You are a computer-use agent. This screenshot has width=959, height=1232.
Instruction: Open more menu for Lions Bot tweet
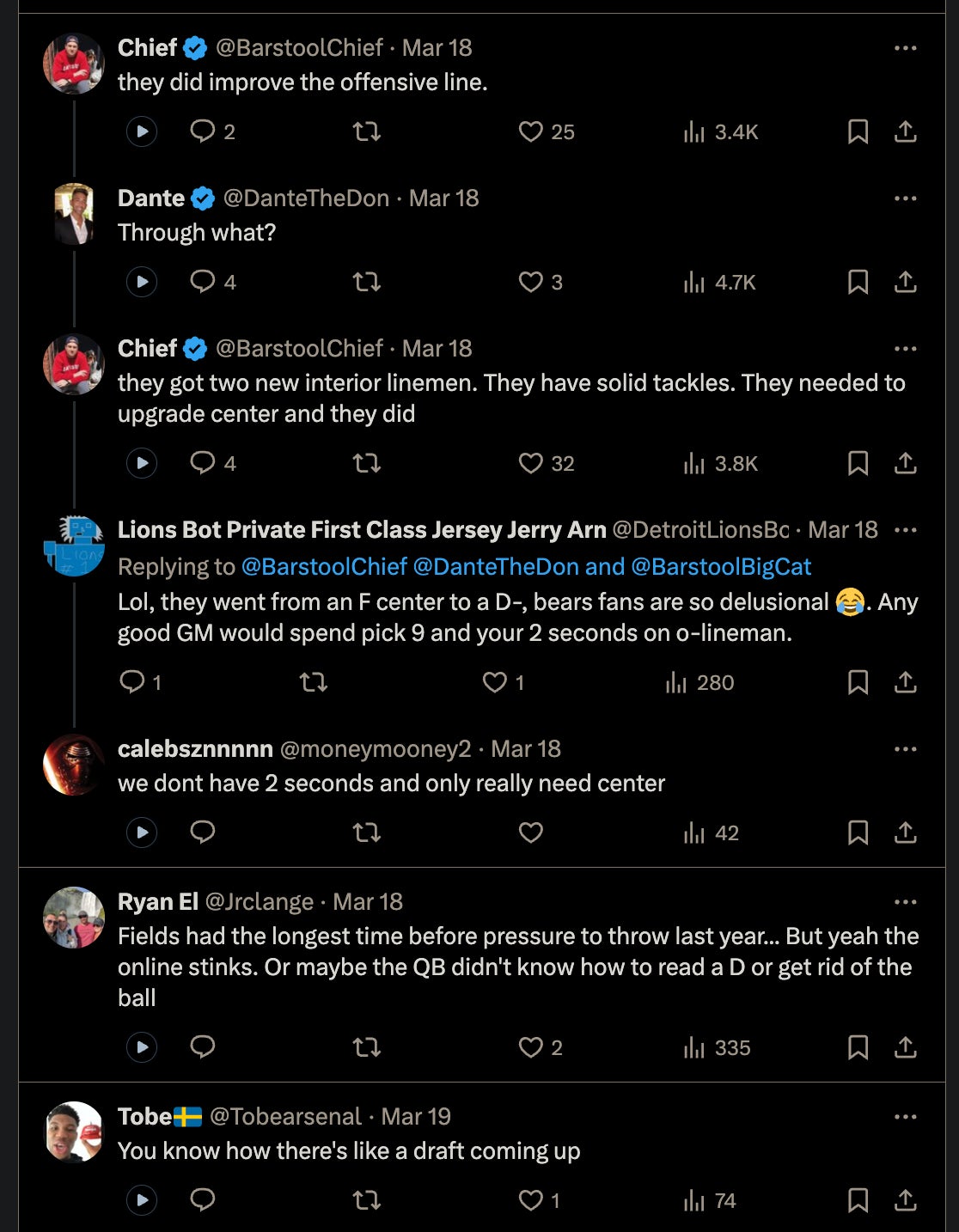[905, 530]
